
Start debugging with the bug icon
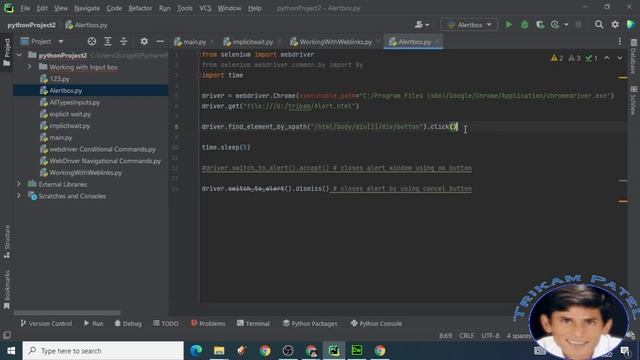(524, 25)
